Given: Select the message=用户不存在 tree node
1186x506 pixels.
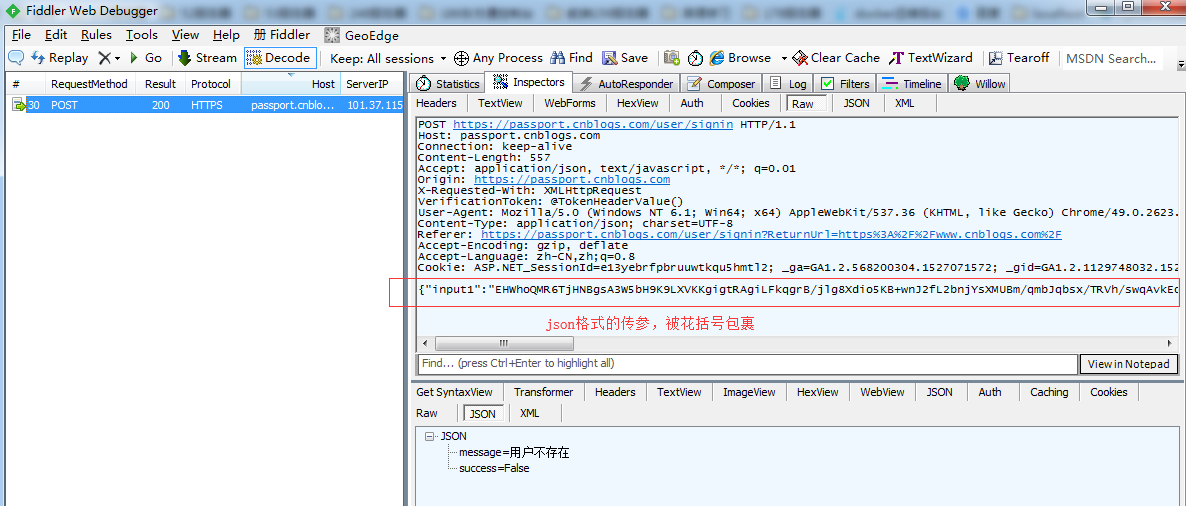Looking at the screenshot, I should point(514,453).
